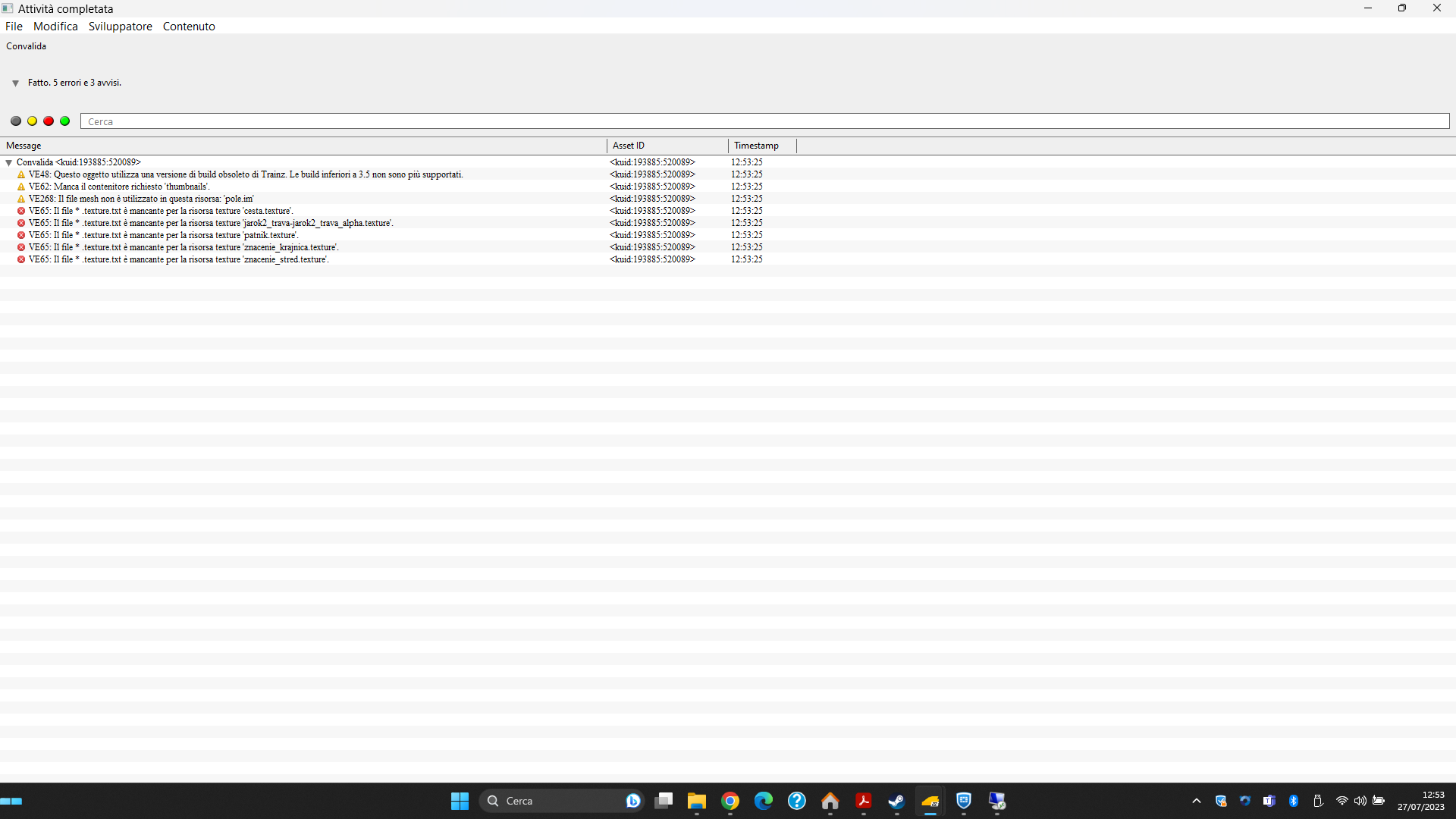Open the Contenuto menu
Viewport: 1456px width, 819px height.
click(189, 27)
